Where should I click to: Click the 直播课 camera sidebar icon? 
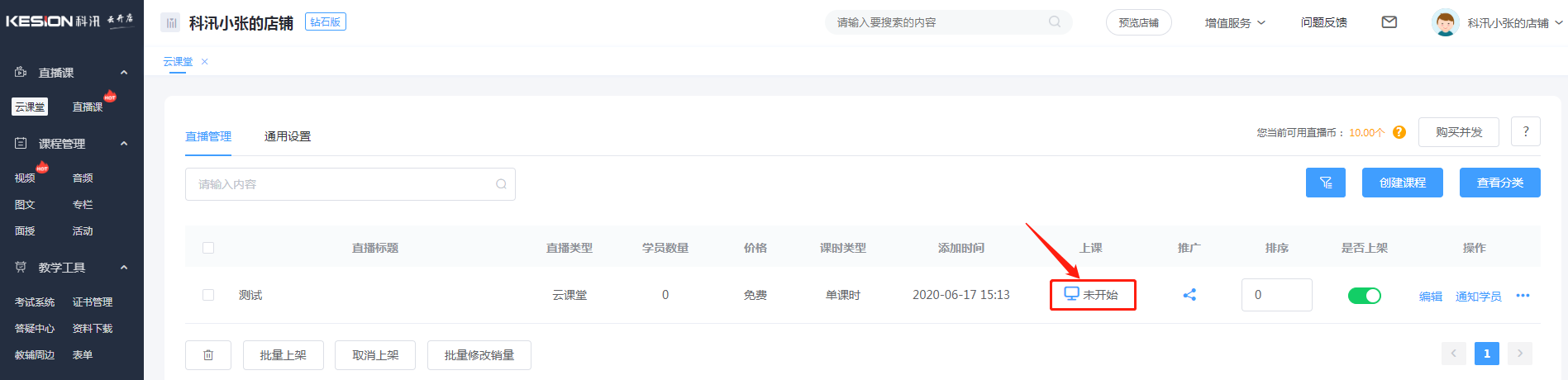(21, 73)
